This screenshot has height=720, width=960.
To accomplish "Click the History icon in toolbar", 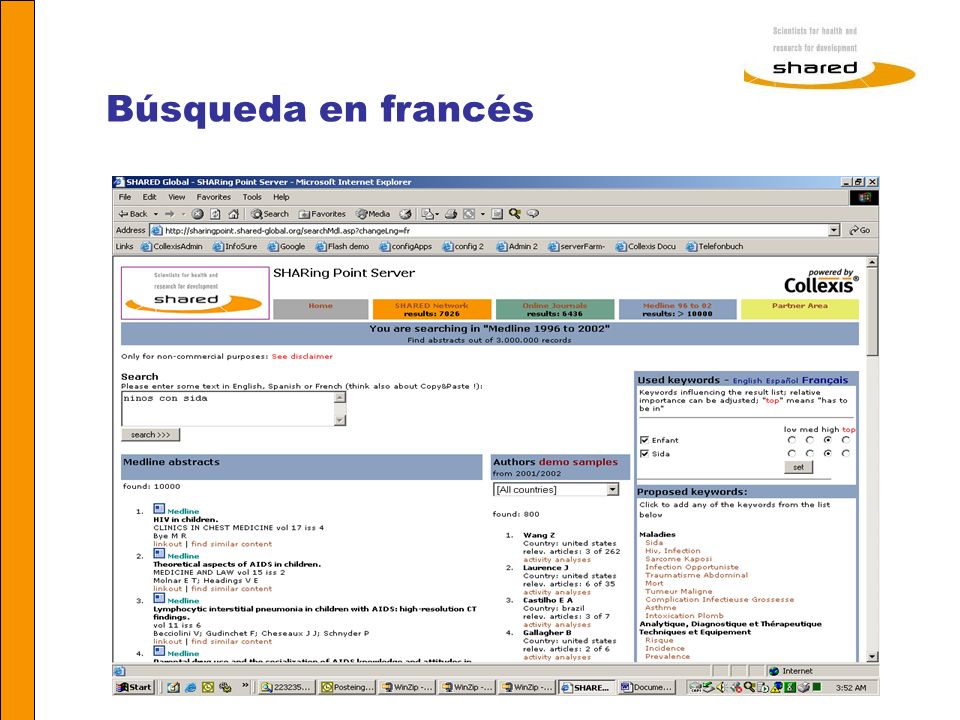I will [x=405, y=214].
